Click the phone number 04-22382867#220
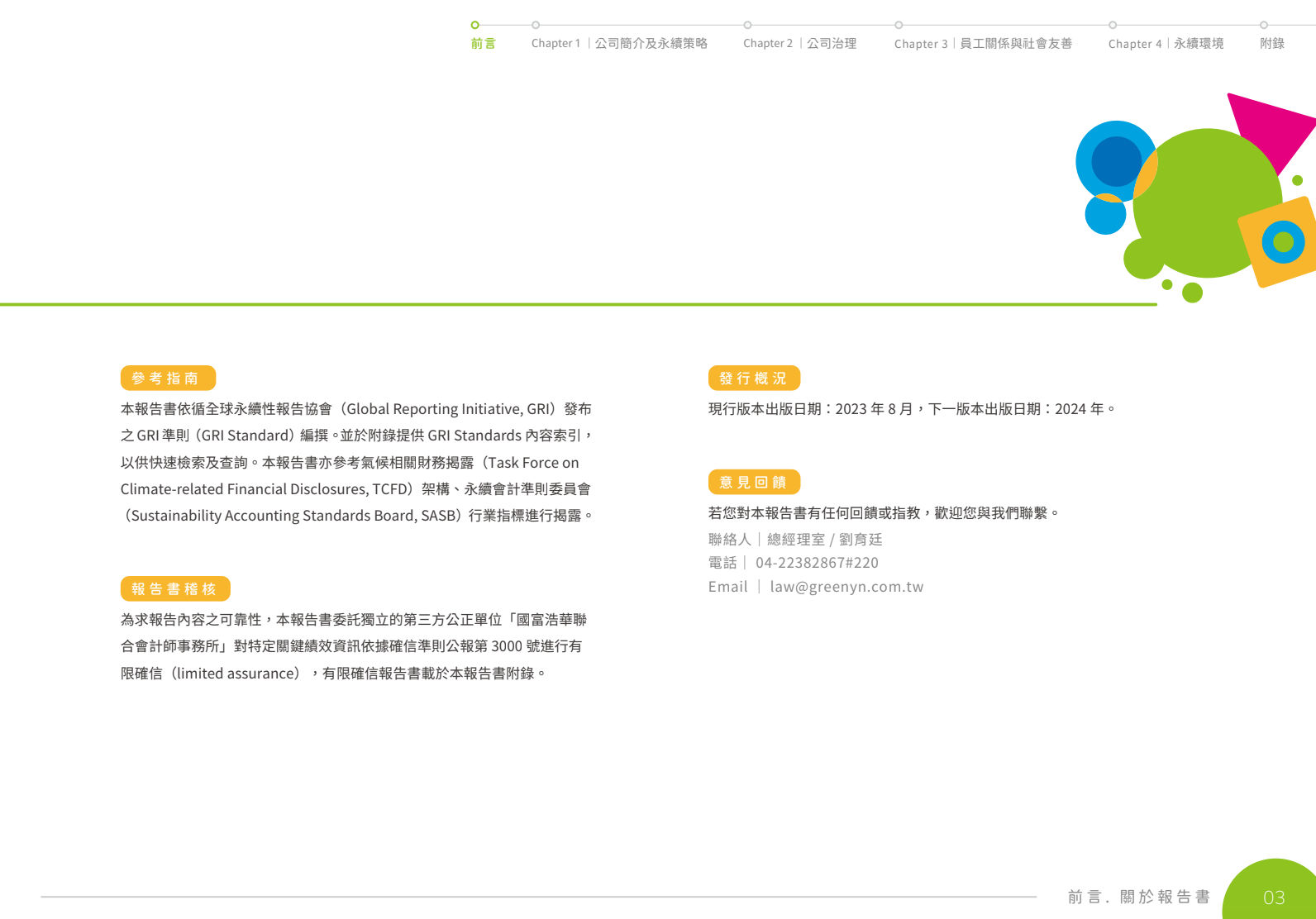Image resolution: width=1316 pixels, height=919 pixels. click(817, 563)
